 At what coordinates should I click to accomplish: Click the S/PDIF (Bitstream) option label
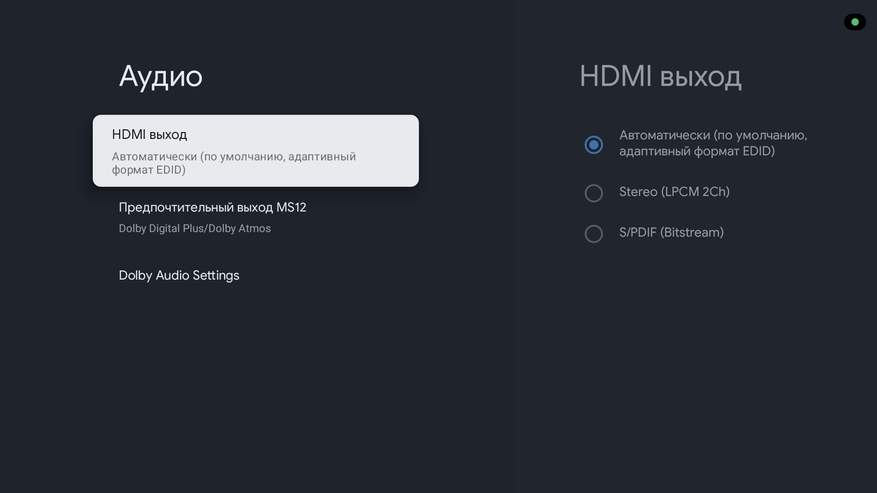tap(671, 233)
